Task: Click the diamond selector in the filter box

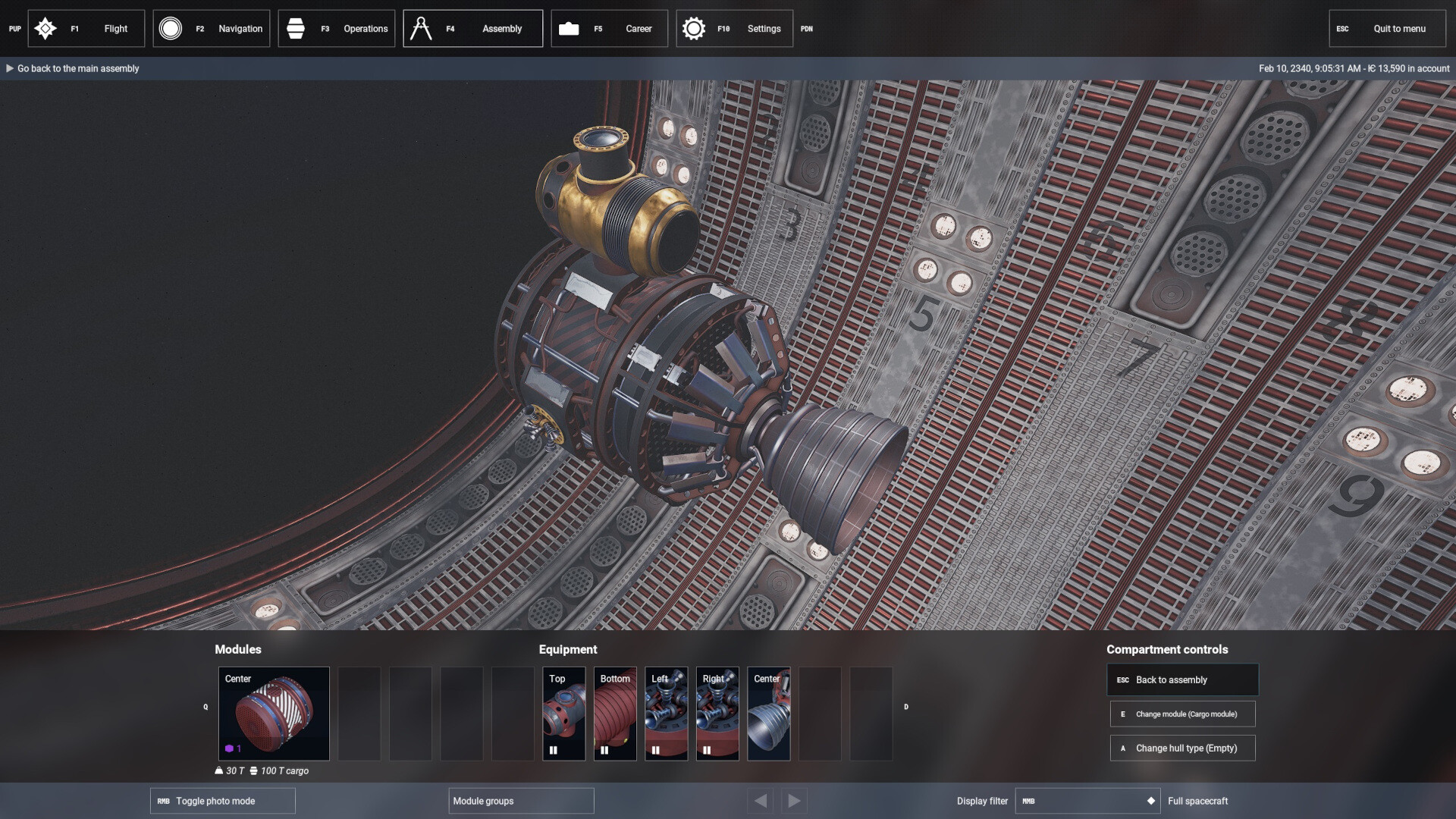Action: pos(1151,800)
